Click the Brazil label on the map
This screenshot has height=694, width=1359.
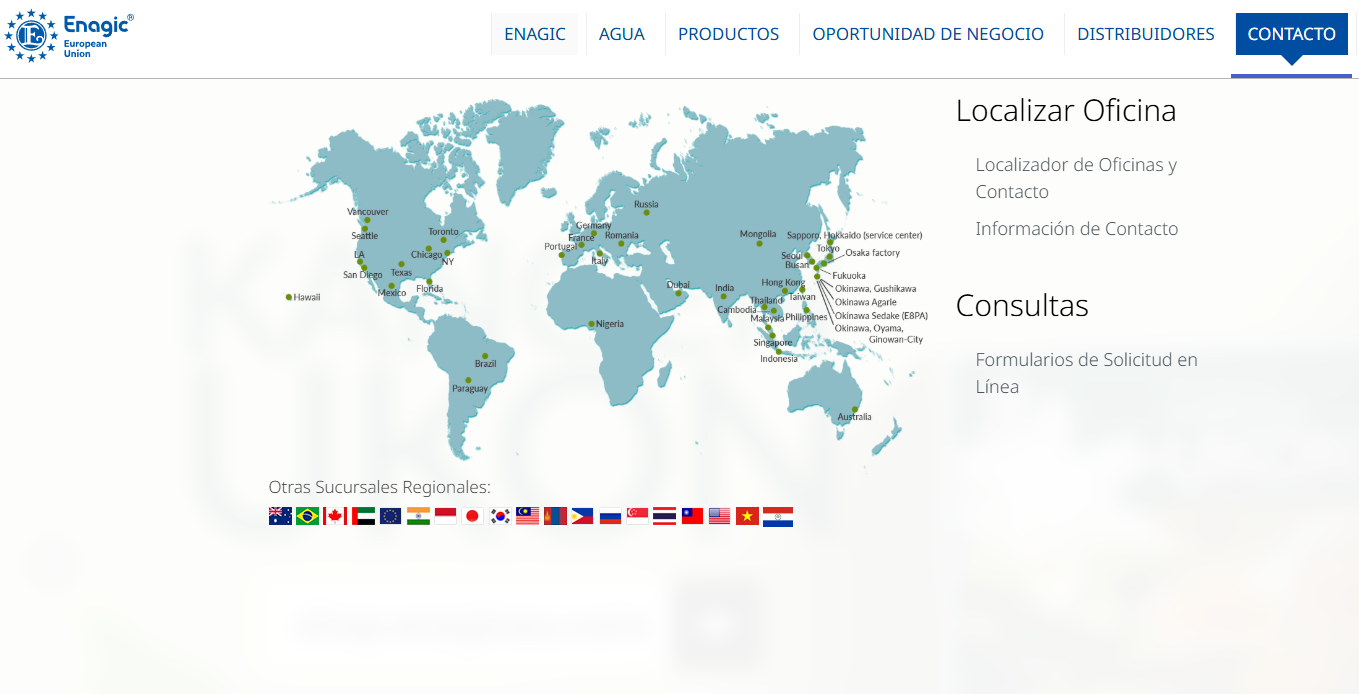pyautogui.click(x=486, y=364)
